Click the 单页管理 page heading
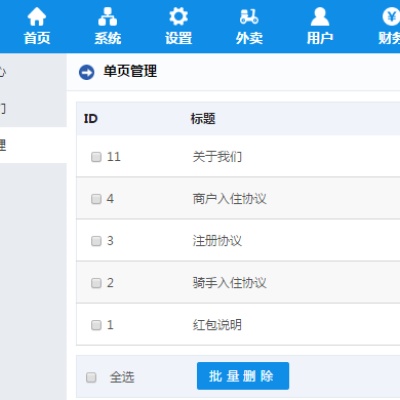400x400 pixels. [x=130, y=71]
